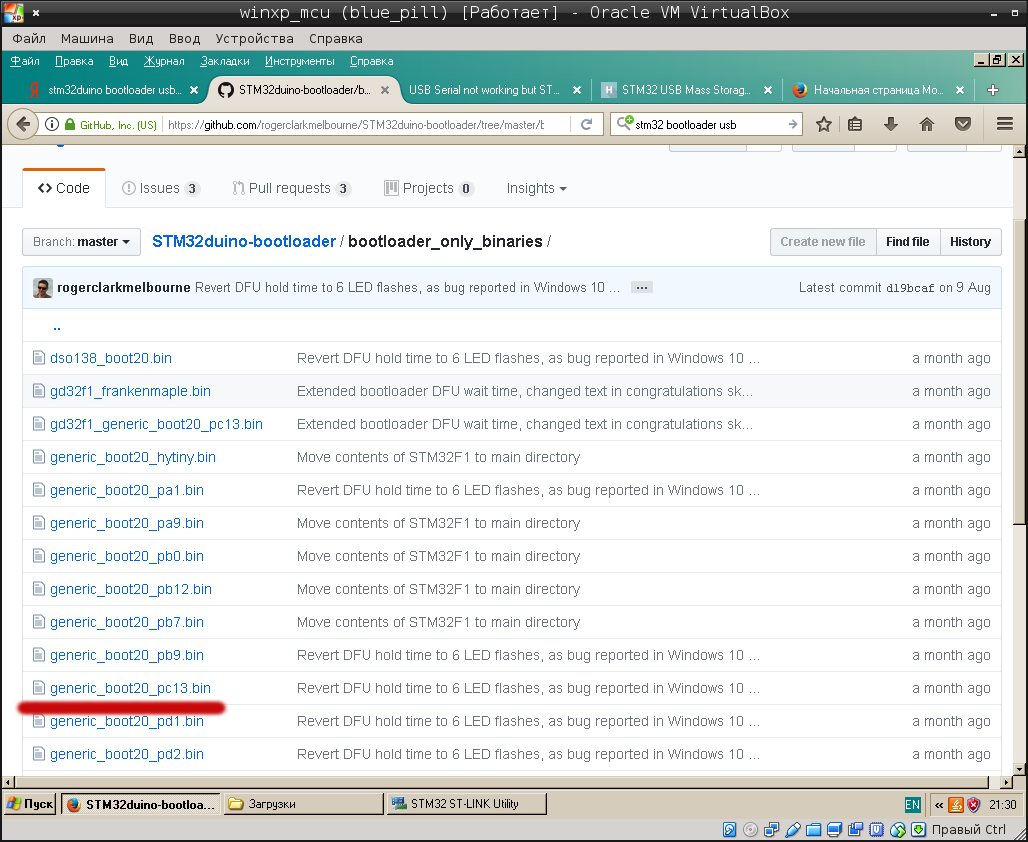This screenshot has height=842, width=1028.
Task: Click the GitHub, Inc. secure padlock
Action: 69,124
